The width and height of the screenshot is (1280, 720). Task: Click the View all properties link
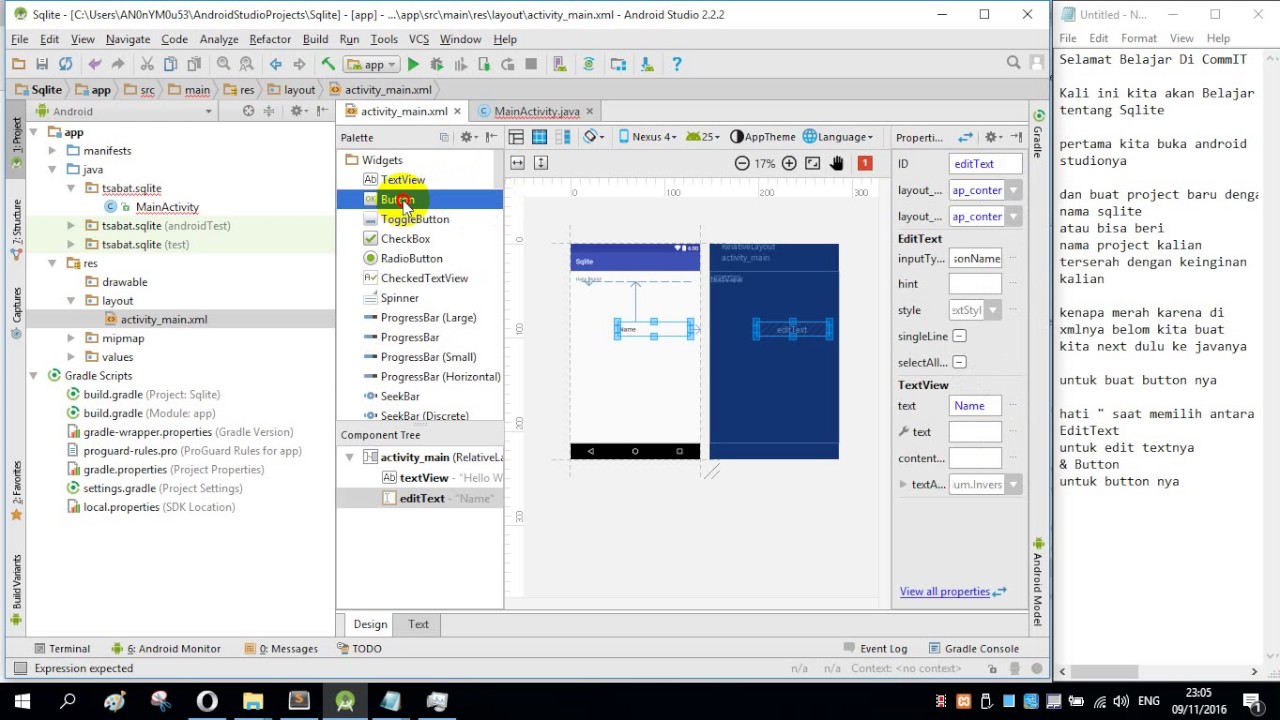(x=944, y=591)
